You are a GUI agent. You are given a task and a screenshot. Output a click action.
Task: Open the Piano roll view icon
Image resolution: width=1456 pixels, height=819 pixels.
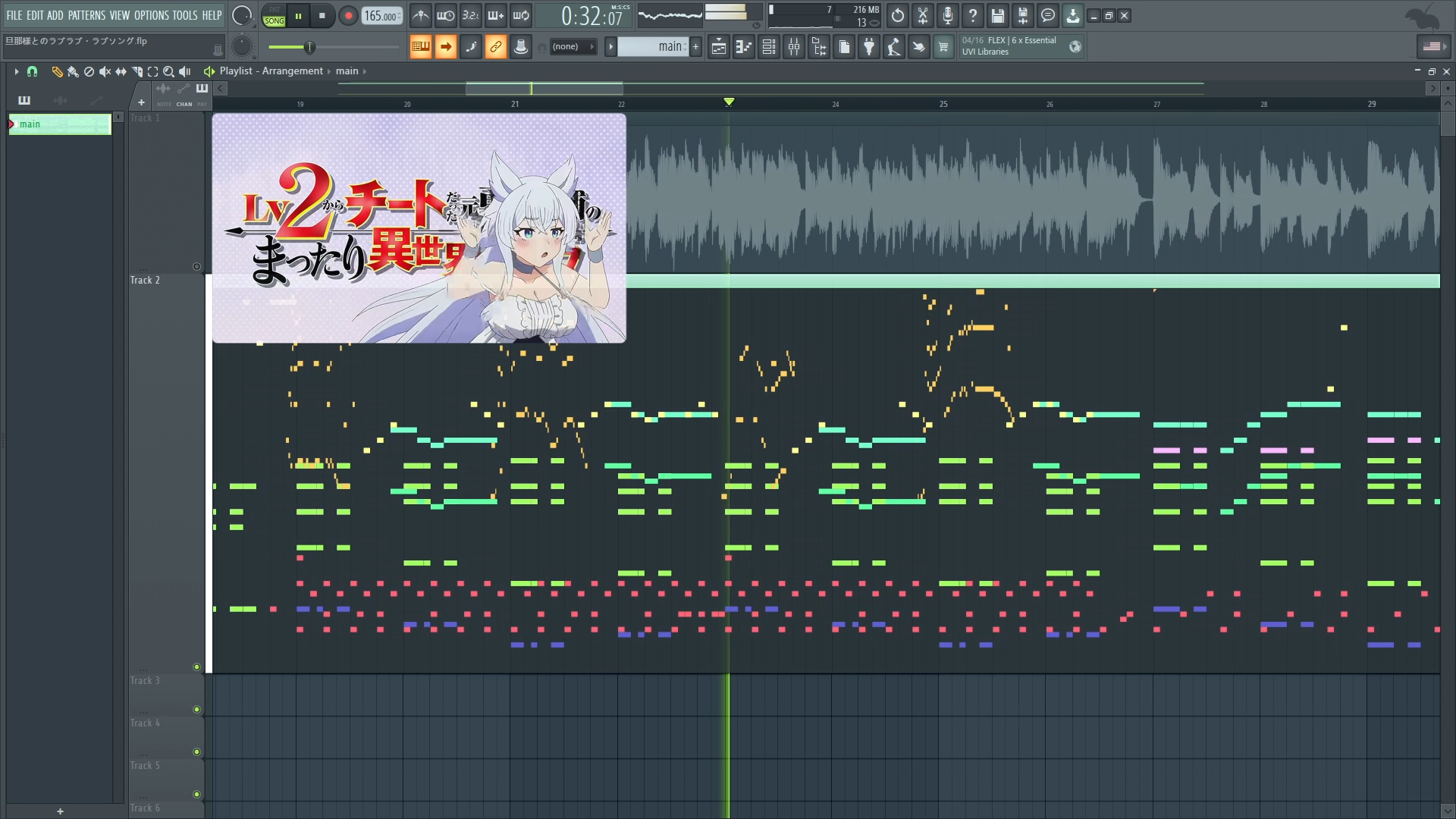744,47
